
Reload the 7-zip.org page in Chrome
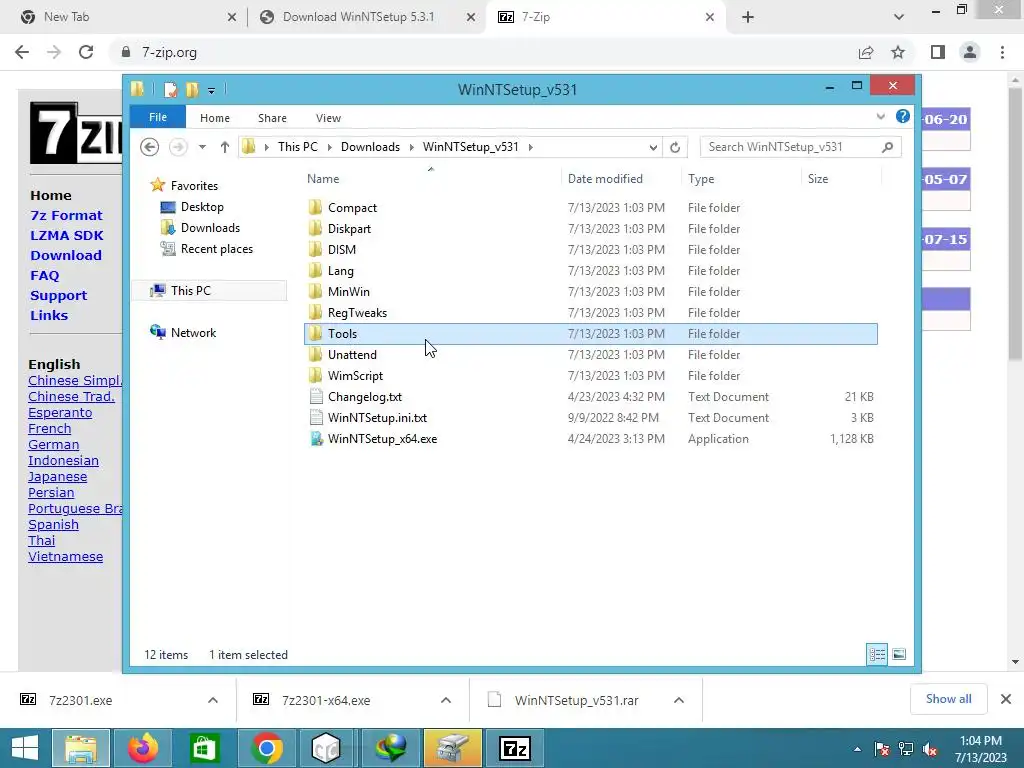[86, 52]
